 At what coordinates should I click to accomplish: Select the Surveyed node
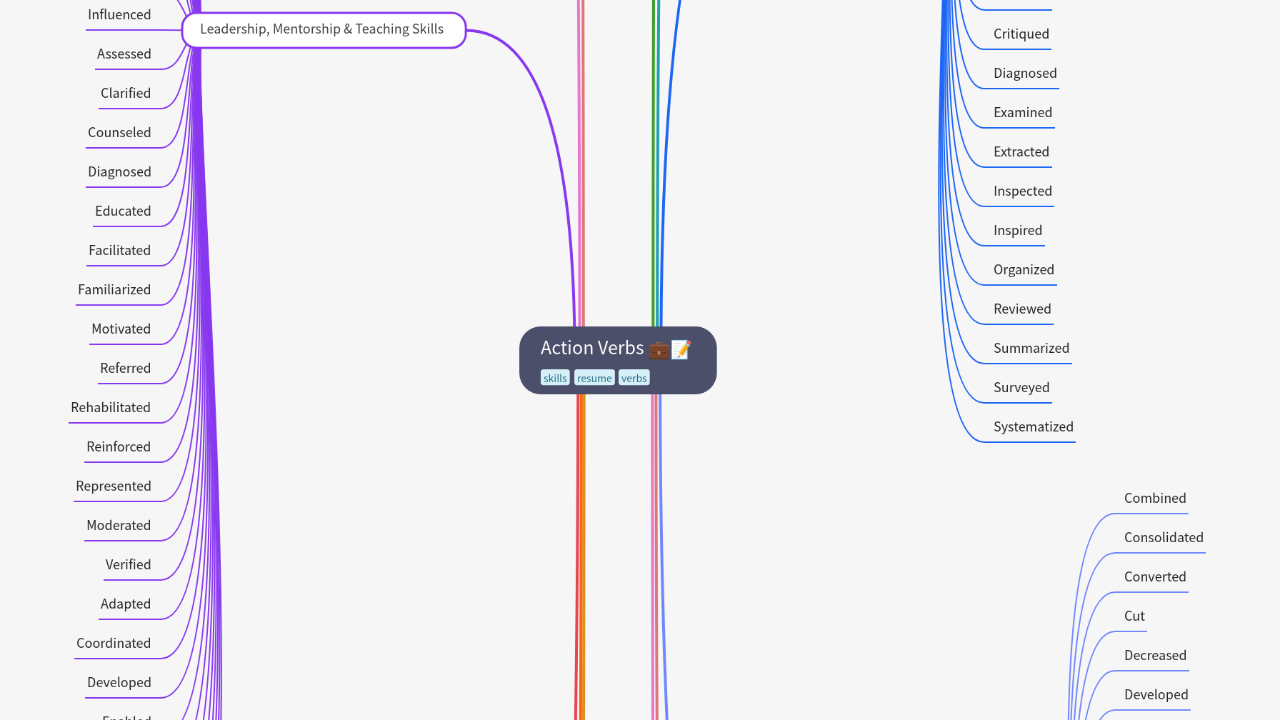coord(1022,388)
